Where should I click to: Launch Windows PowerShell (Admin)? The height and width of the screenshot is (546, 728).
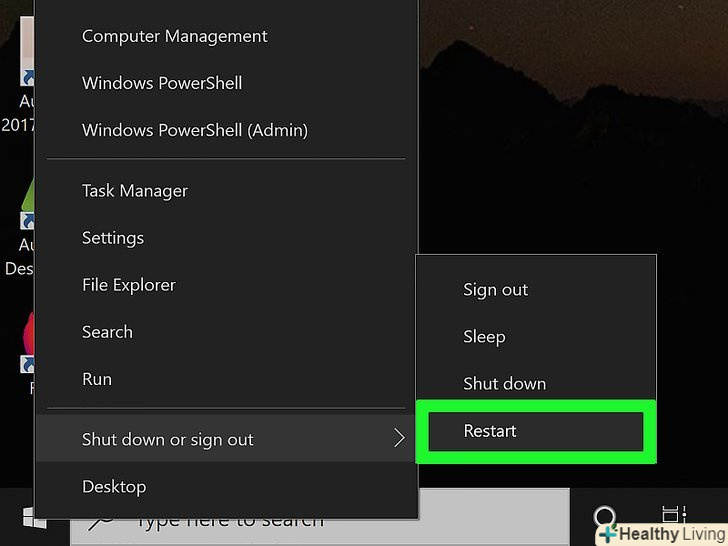click(x=194, y=130)
